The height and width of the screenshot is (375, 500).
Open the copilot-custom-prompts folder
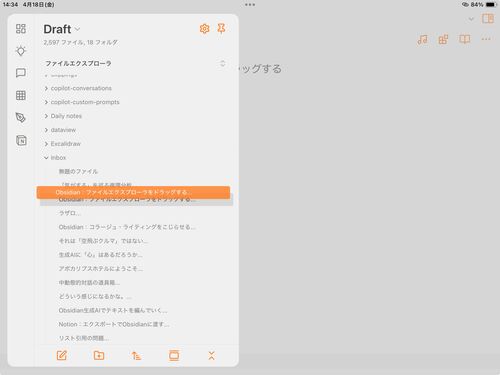[x=85, y=102]
